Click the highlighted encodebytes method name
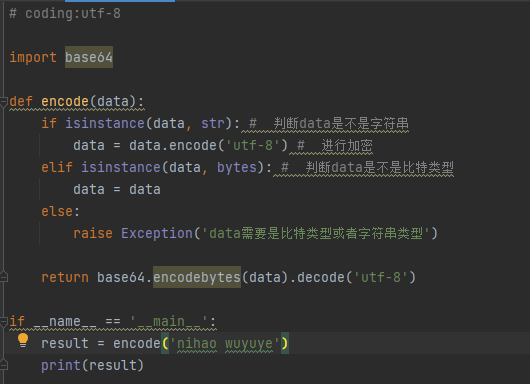Viewport: 530px width, 384px height. (197, 277)
